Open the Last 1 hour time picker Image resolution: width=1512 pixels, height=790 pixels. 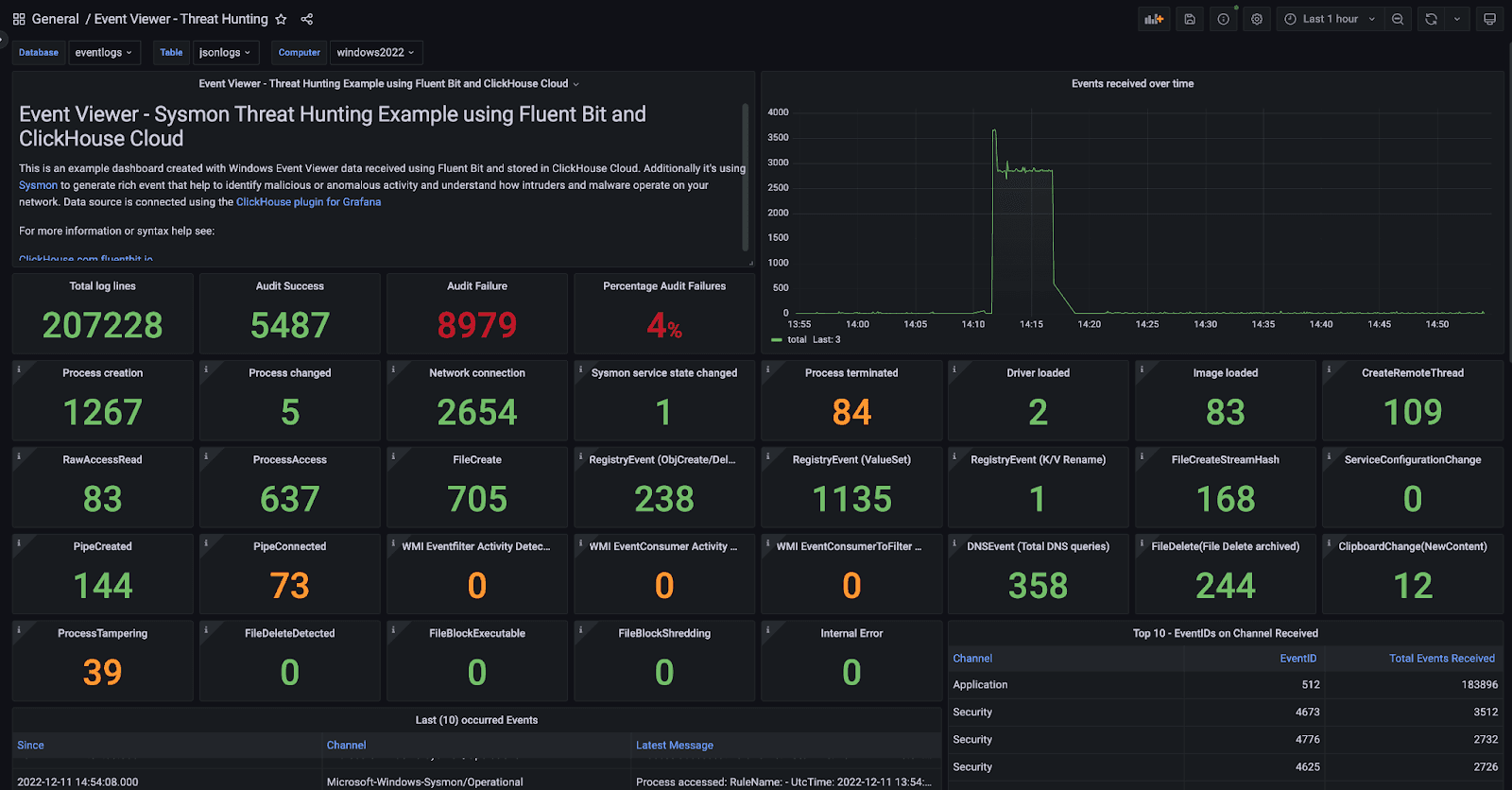click(x=1330, y=19)
